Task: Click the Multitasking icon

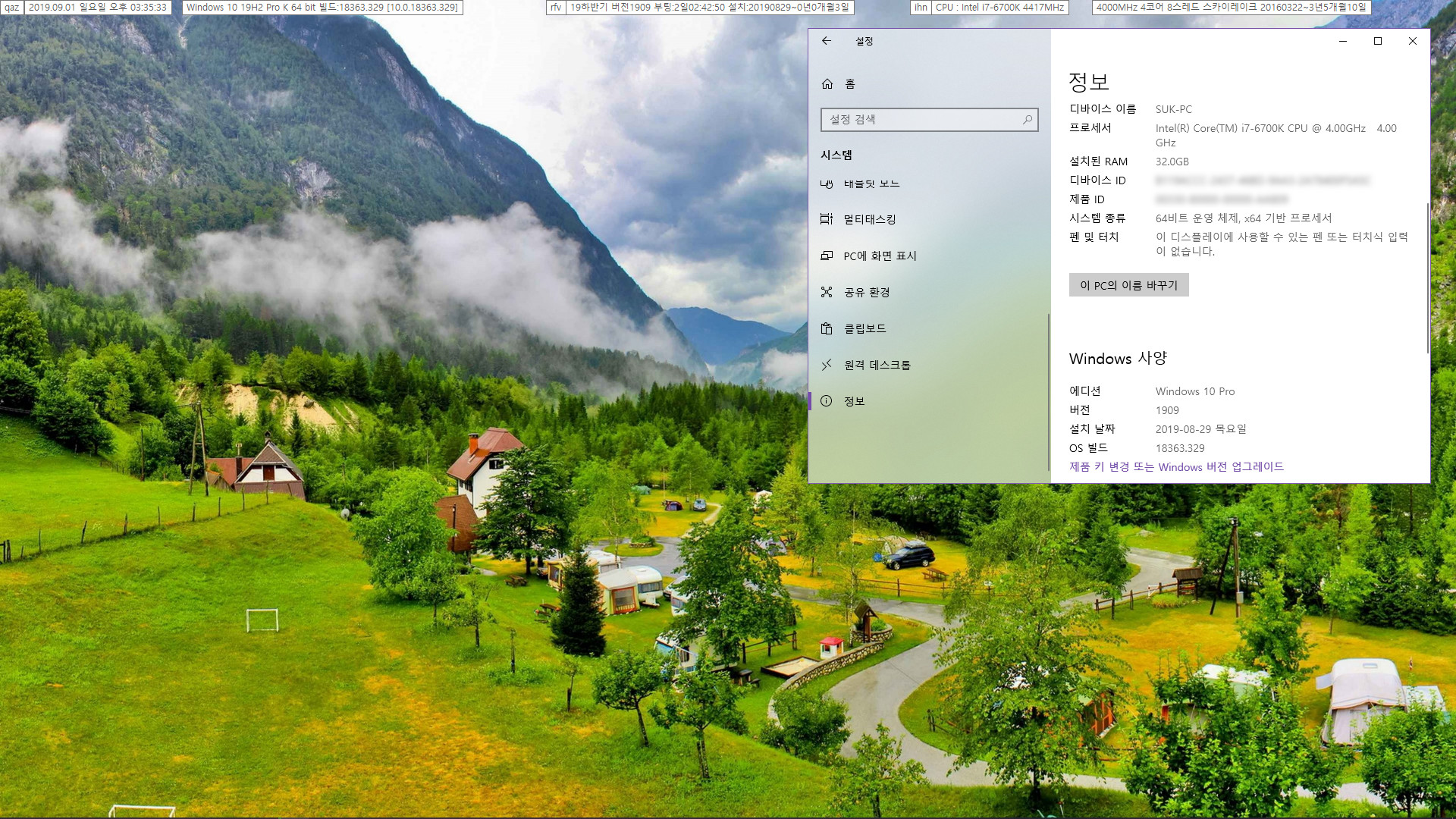Action: pos(827,219)
